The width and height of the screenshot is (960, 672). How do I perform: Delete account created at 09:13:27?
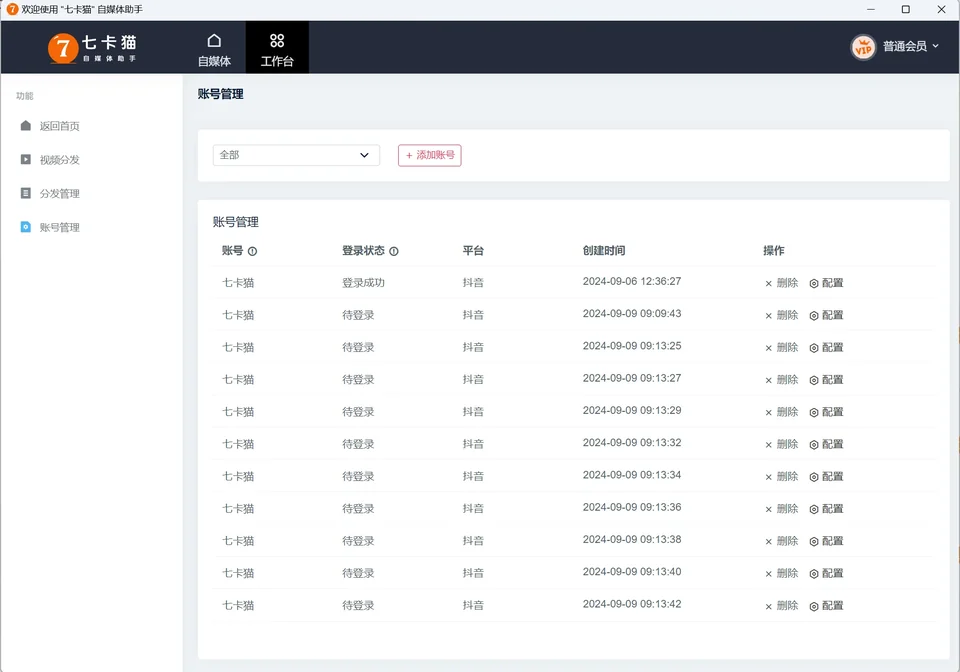[x=781, y=379]
